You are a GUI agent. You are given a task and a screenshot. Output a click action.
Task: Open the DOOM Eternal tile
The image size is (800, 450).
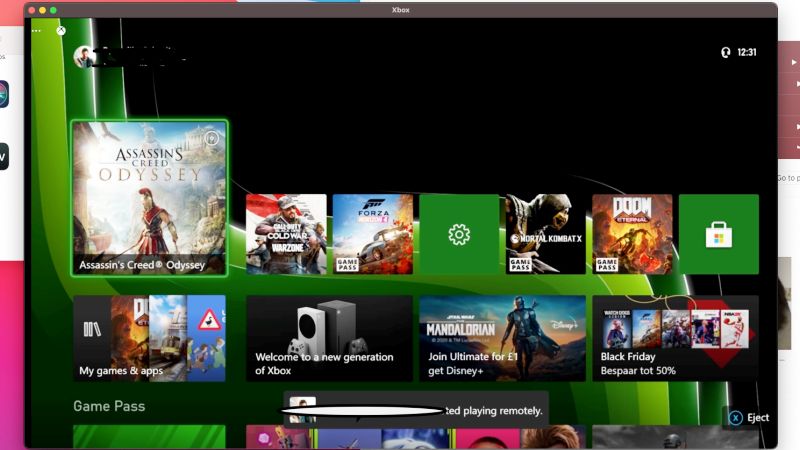point(632,234)
